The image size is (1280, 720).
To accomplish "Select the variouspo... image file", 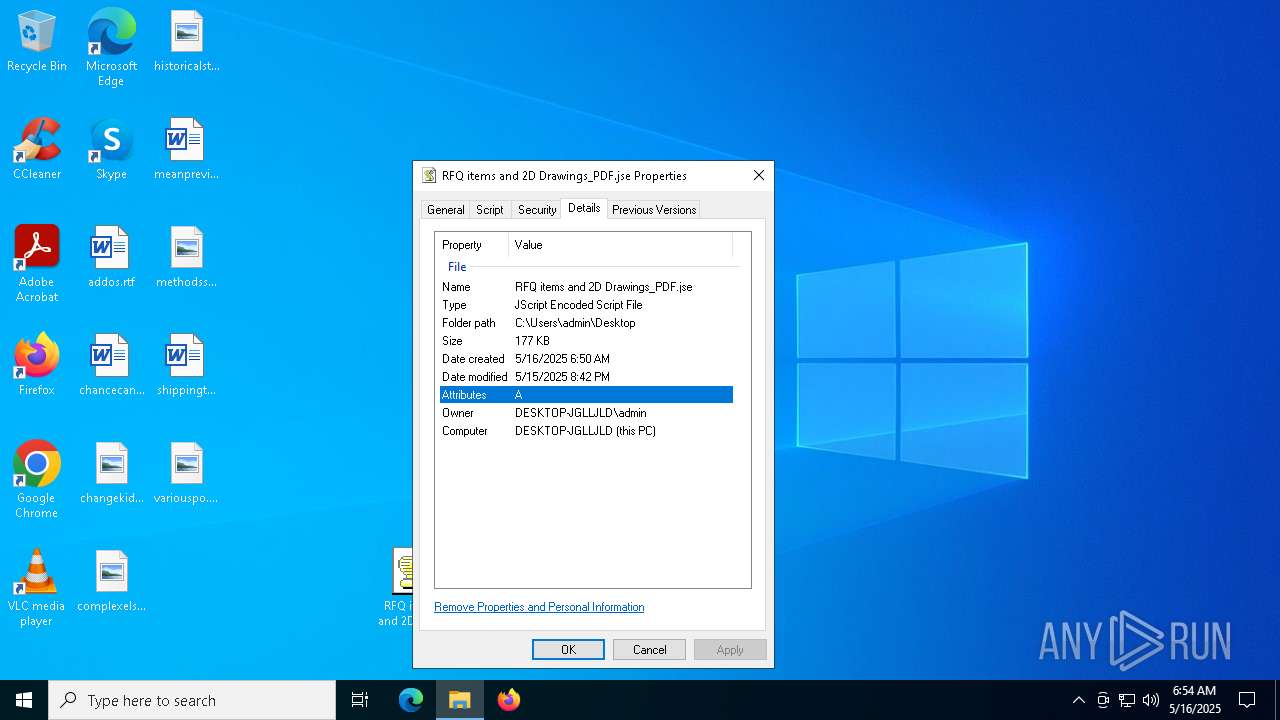I will 186,473.
